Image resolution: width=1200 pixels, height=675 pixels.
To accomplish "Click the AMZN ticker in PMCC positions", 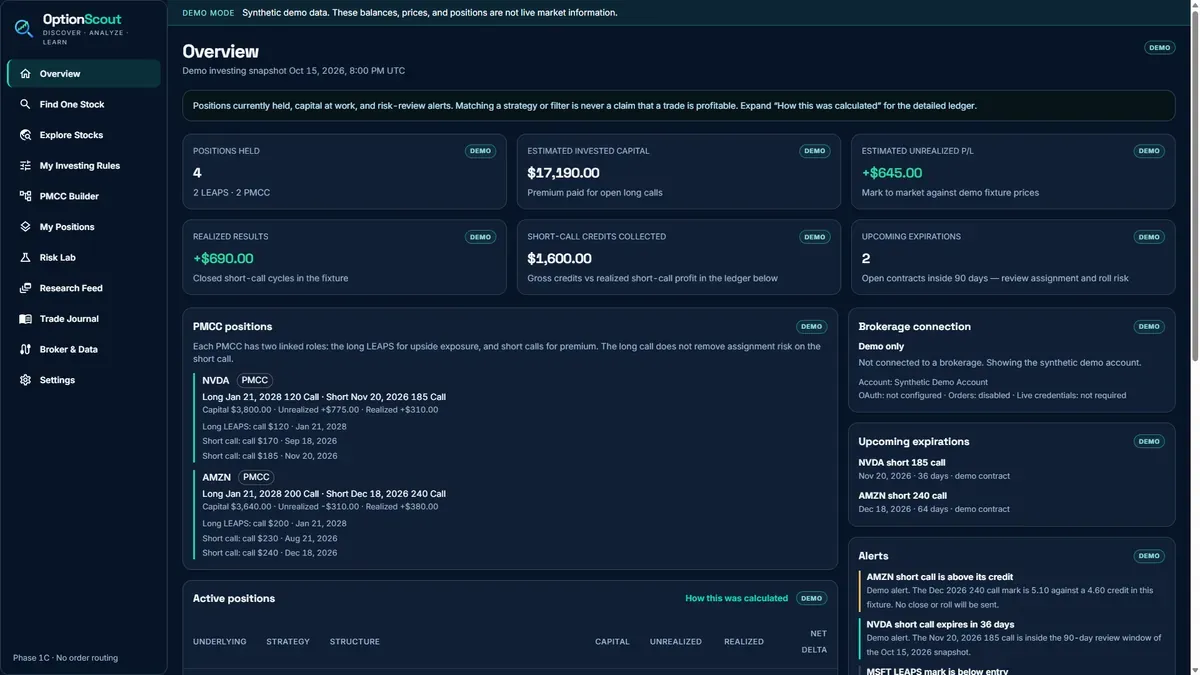I will pyautogui.click(x=217, y=477).
